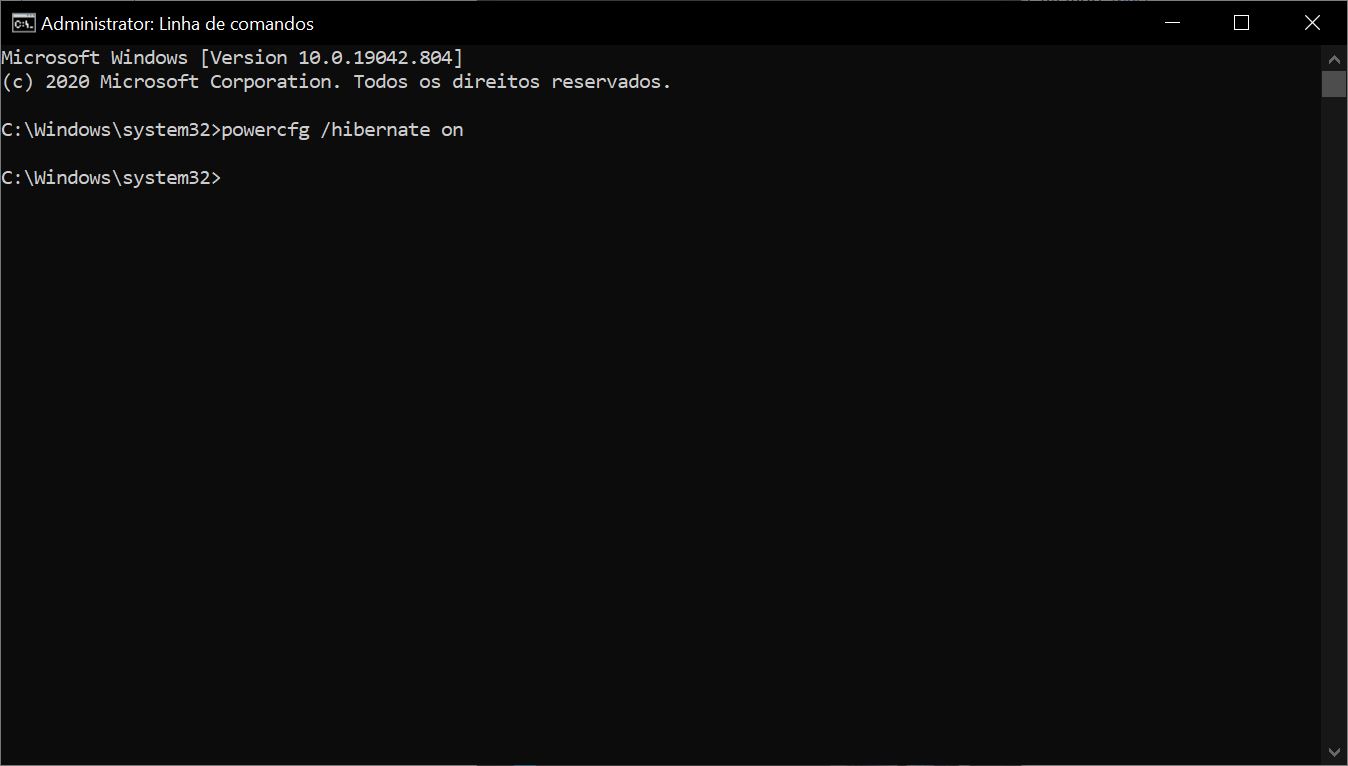Screen dimensions: 1348x766
Task: Open the Command Prompt title bar icon menu
Action: [x=23, y=23]
